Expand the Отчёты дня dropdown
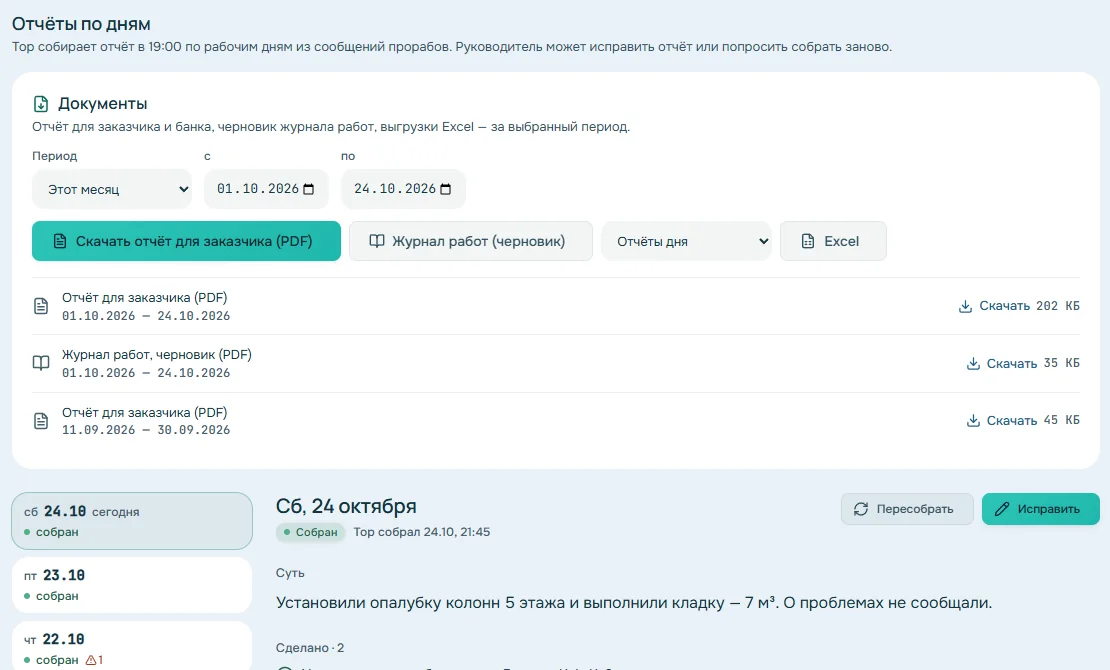The height and width of the screenshot is (670, 1110). tap(686, 242)
